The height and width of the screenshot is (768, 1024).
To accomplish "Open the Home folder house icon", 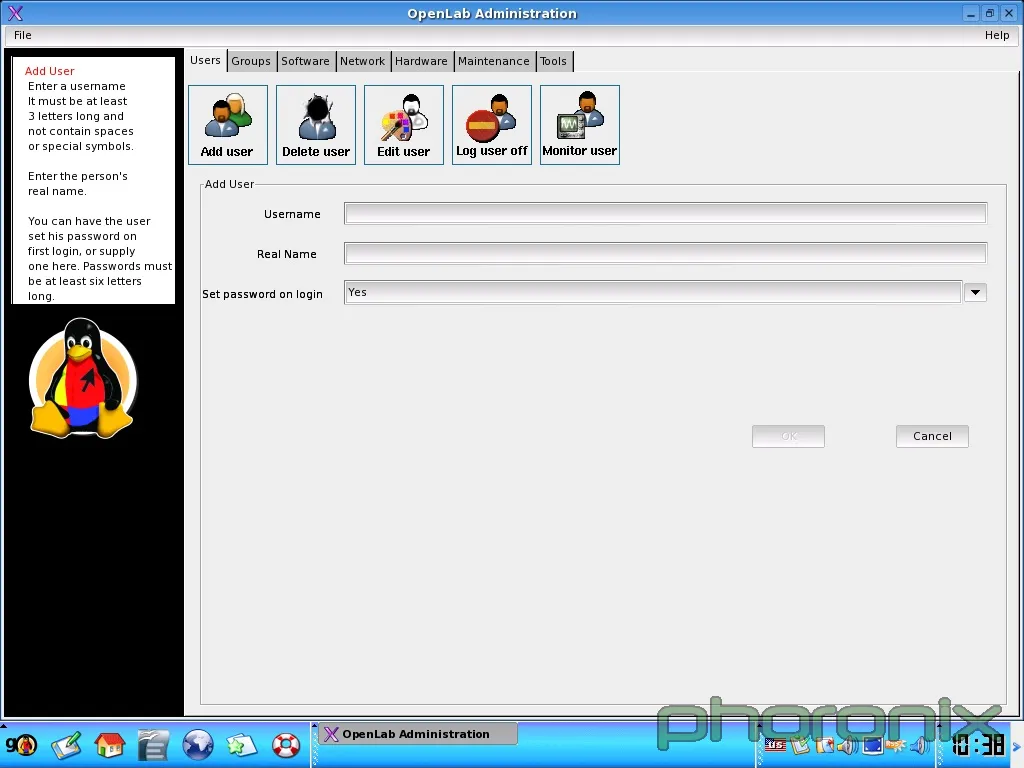I will click(x=110, y=744).
